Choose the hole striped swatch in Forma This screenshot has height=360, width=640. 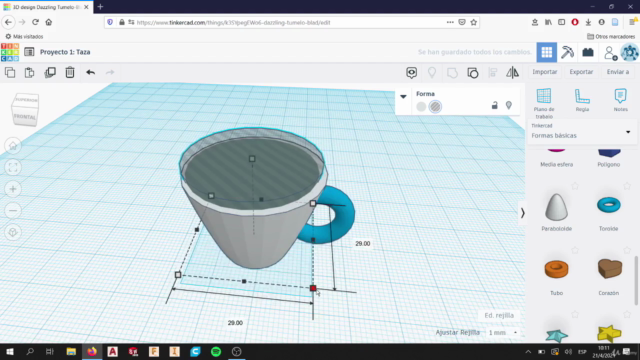coord(436,107)
